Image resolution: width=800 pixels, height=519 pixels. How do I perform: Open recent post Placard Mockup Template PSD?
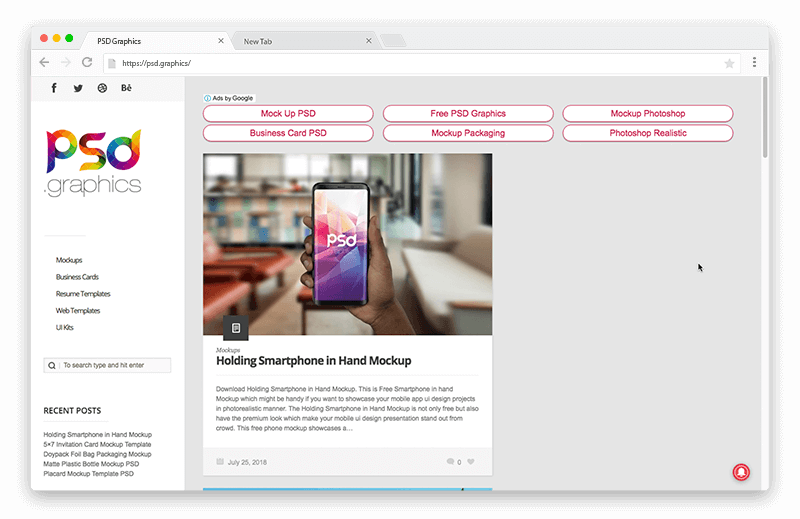coord(88,474)
